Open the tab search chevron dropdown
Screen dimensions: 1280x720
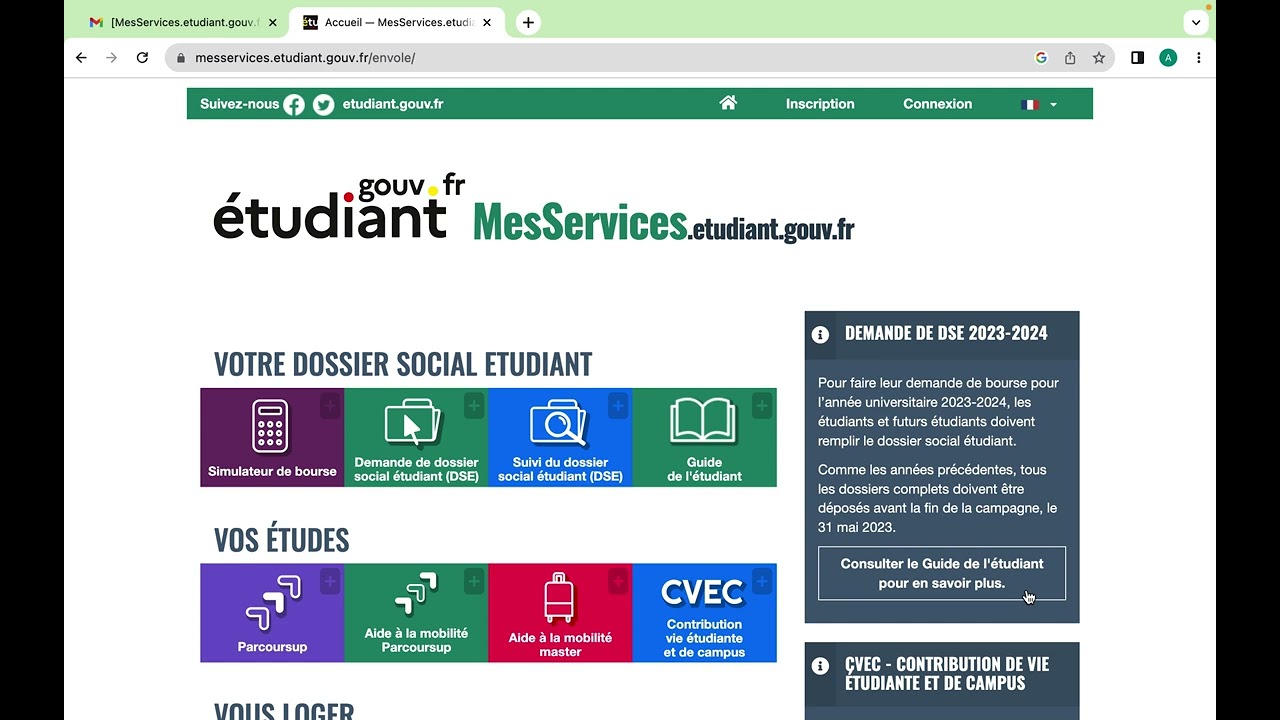[x=1196, y=22]
